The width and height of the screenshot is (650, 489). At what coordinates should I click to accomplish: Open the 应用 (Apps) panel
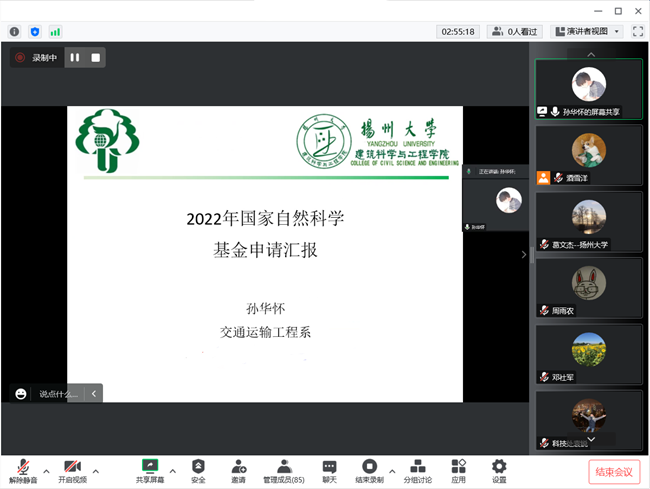pos(458,470)
